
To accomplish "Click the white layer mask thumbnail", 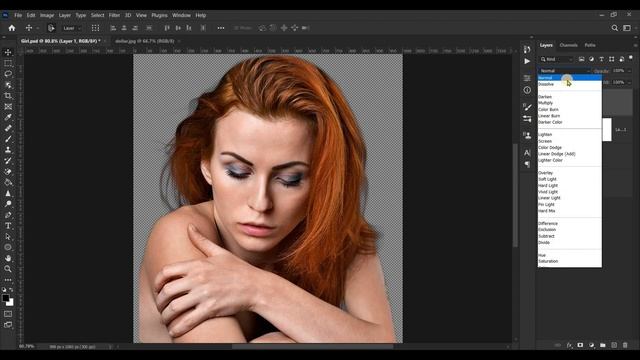I will [607, 129].
